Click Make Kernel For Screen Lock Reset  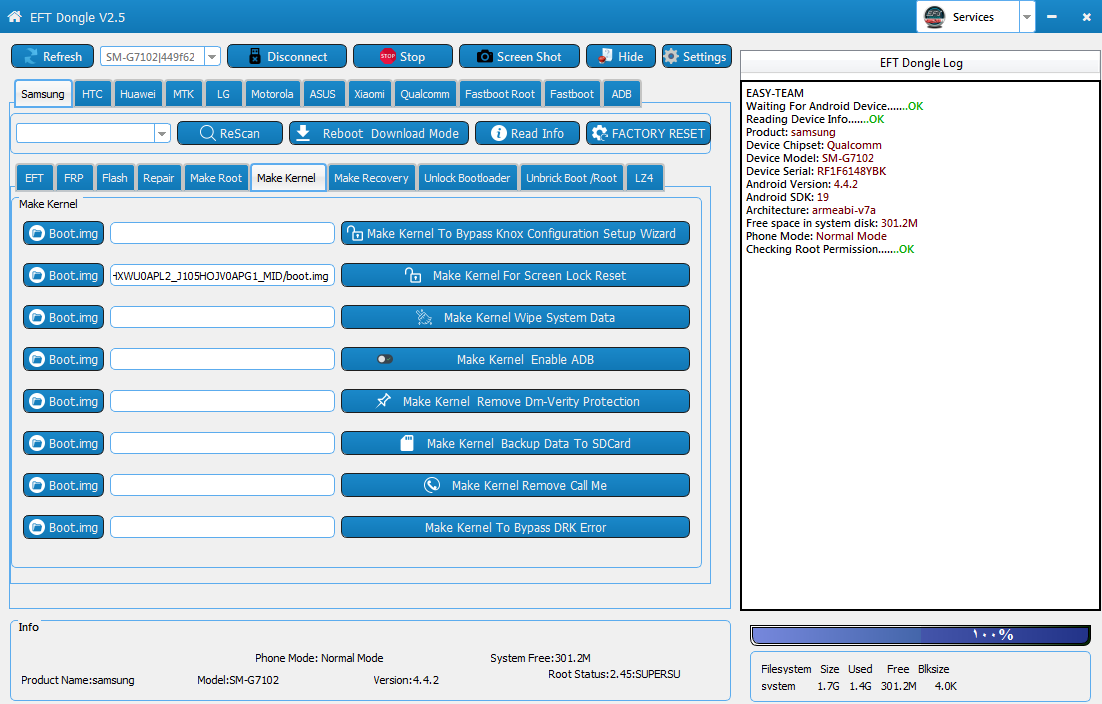(x=515, y=275)
